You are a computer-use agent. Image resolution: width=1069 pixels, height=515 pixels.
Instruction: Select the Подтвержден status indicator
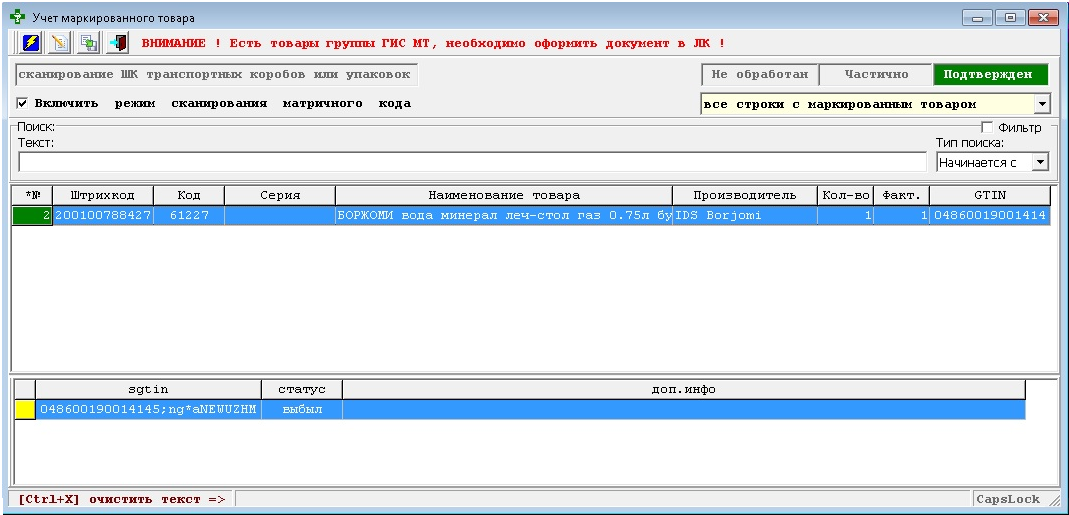point(989,75)
